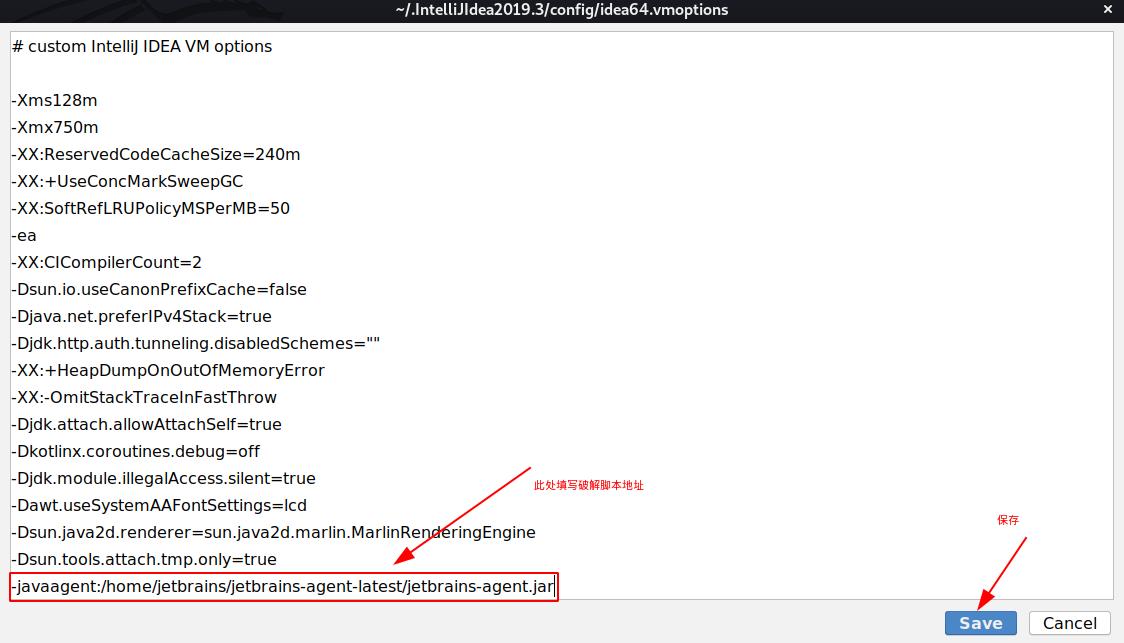
Task: Click the -Djdk.http.auth.tunneling.disabledSchemes line
Action: click(x=195, y=343)
